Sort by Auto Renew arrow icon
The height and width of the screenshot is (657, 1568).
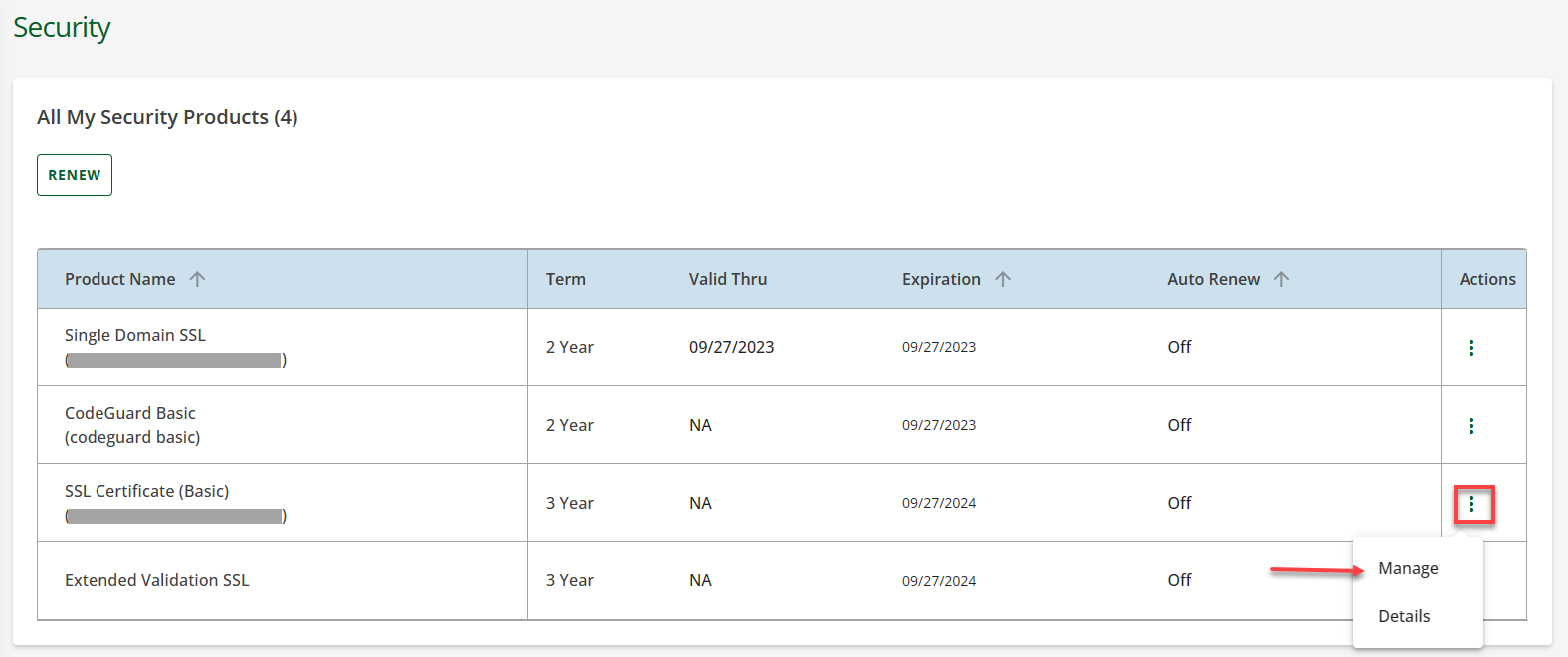pos(1281,279)
